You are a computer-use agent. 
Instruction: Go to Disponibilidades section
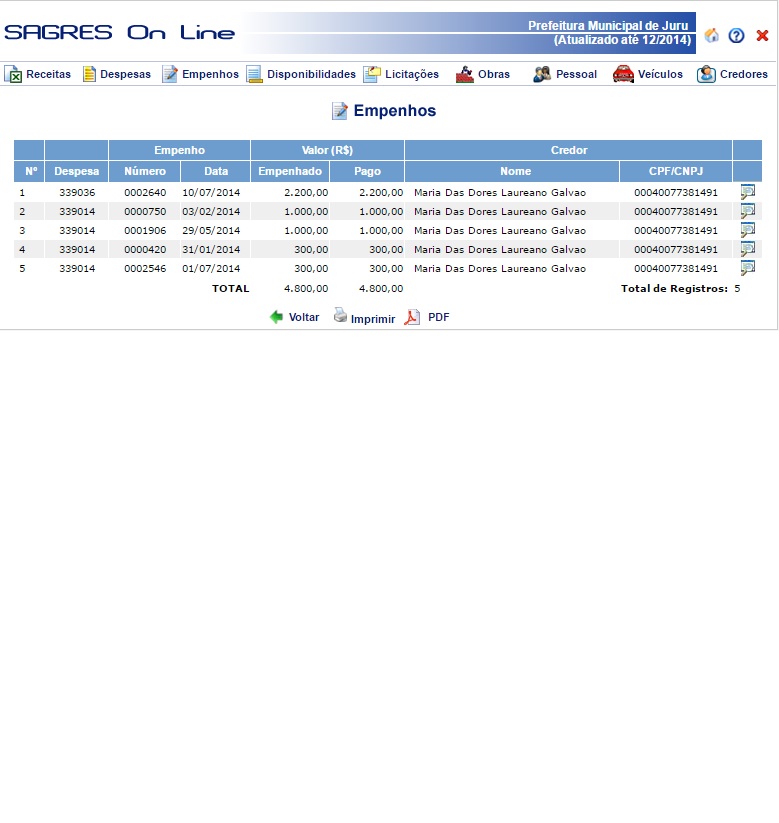click(x=301, y=74)
